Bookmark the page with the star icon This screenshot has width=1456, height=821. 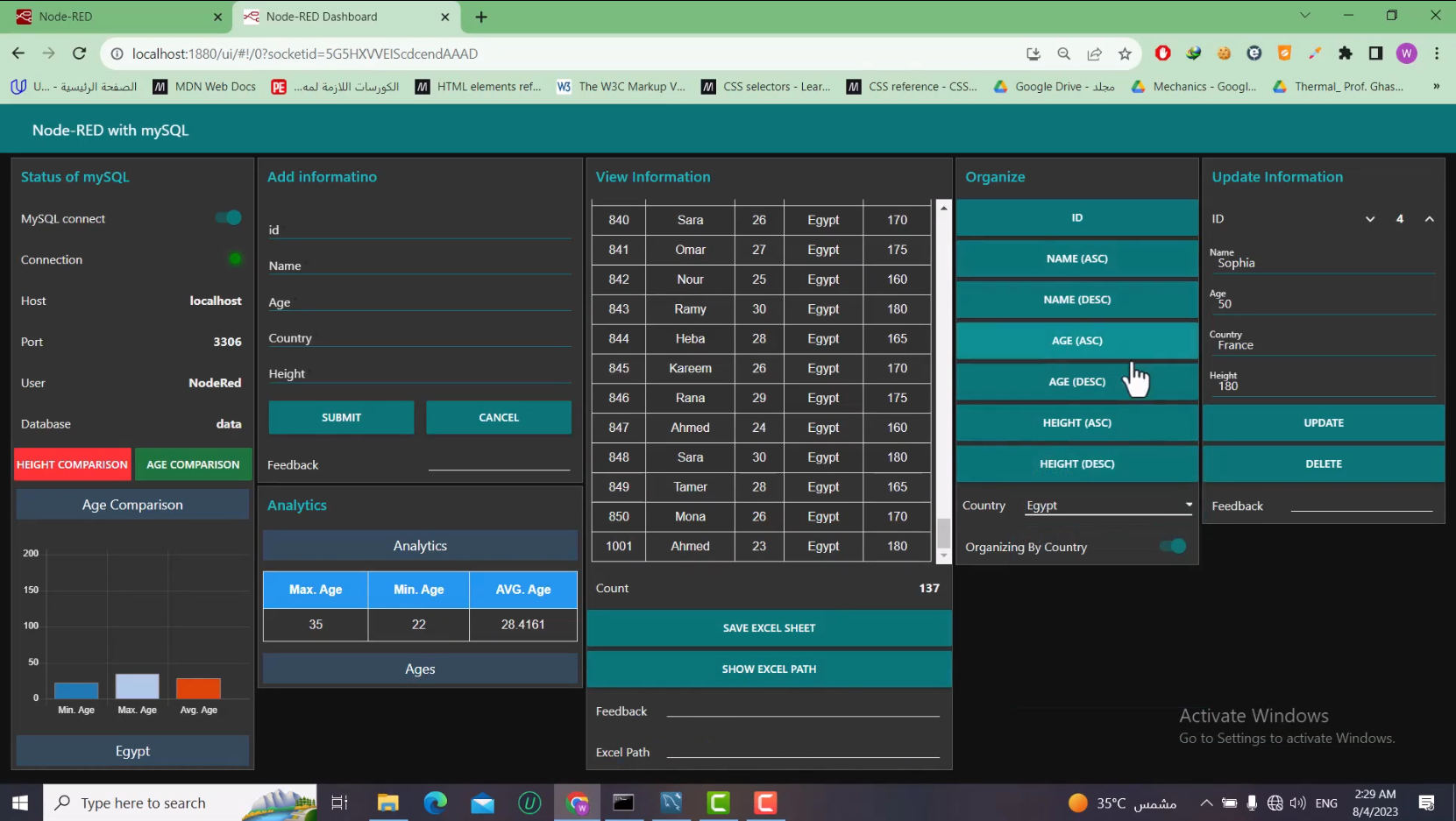click(1125, 53)
